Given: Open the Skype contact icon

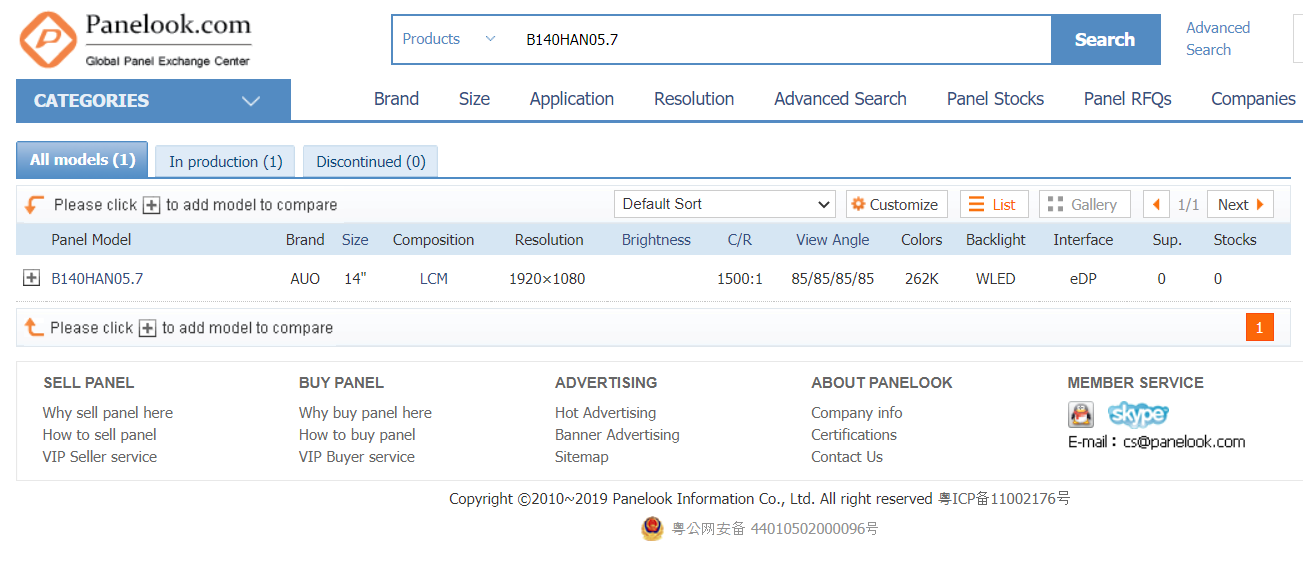Looking at the screenshot, I should [x=1138, y=413].
